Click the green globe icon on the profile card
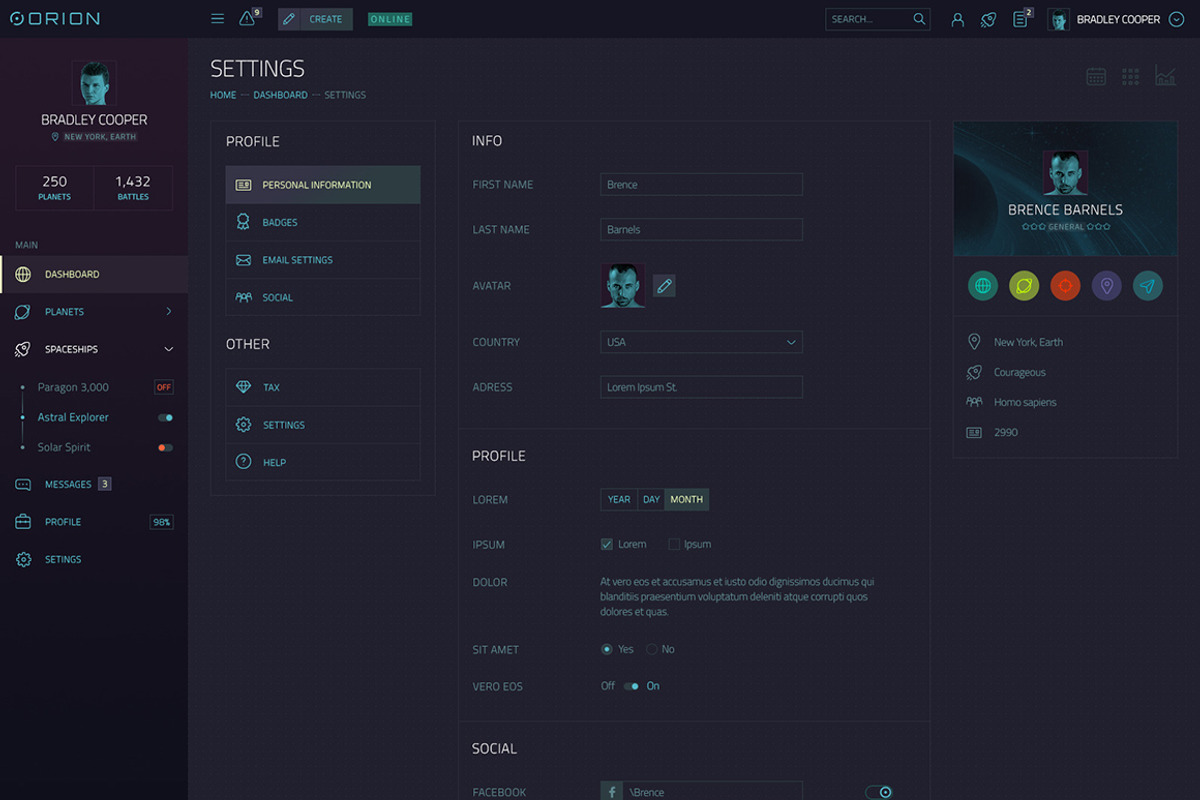 tap(982, 285)
